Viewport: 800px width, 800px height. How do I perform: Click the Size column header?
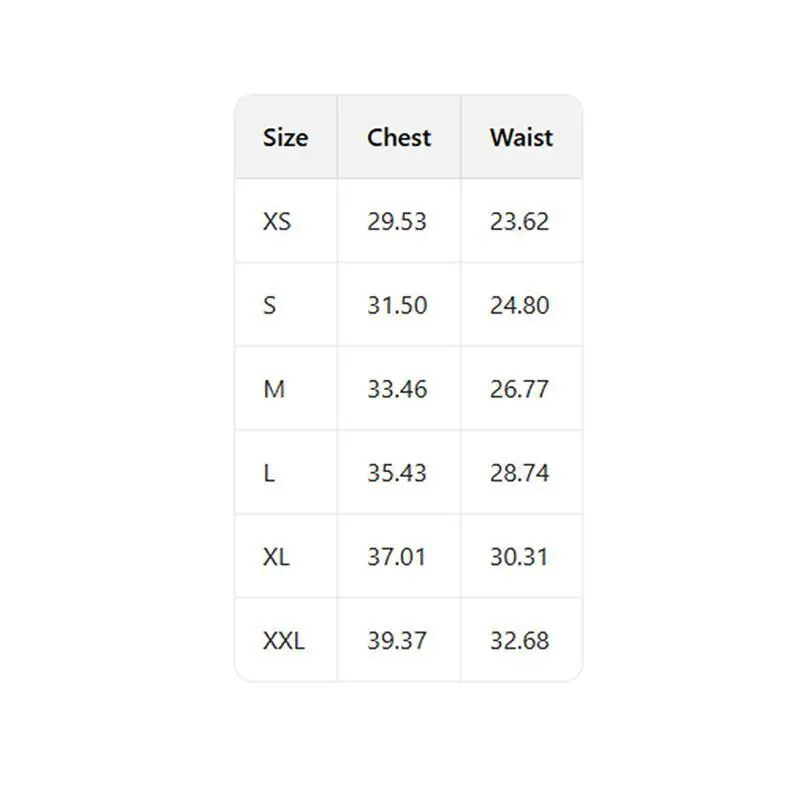coord(285,138)
